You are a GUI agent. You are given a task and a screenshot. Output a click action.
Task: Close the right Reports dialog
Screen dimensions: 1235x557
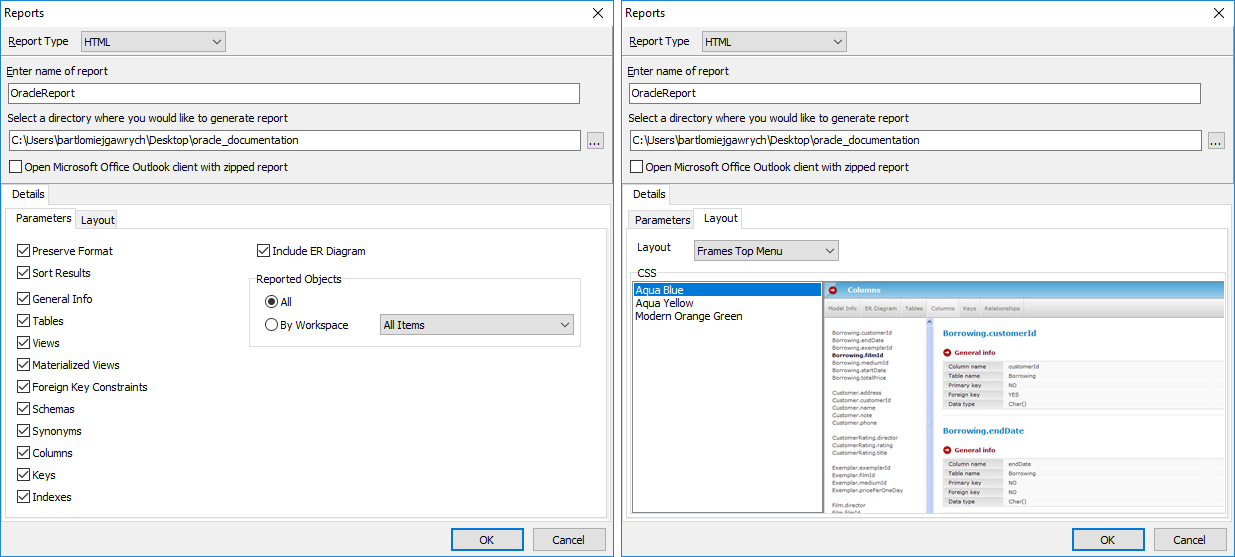(x=1219, y=13)
